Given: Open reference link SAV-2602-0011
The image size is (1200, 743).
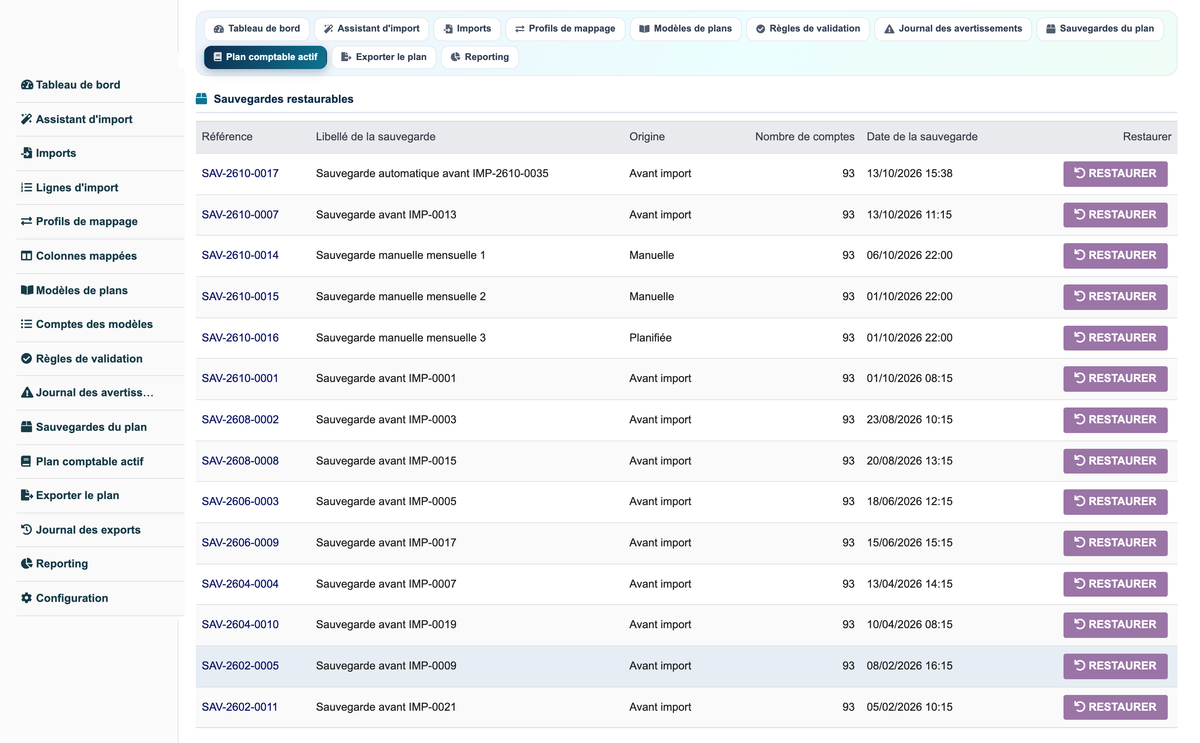Looking at the screenshot, I should (x=240, y=707).
